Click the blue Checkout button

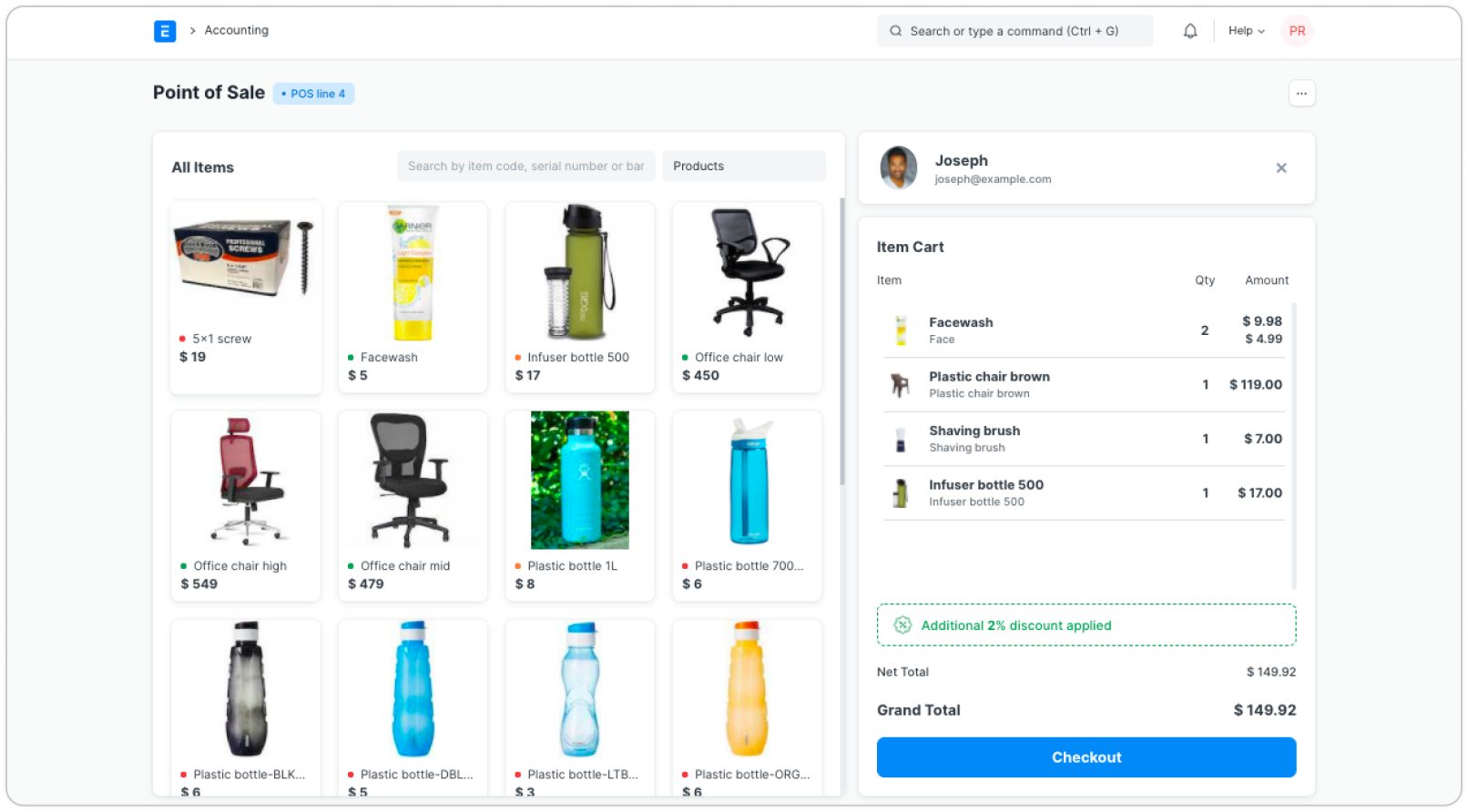[1086, 757]
